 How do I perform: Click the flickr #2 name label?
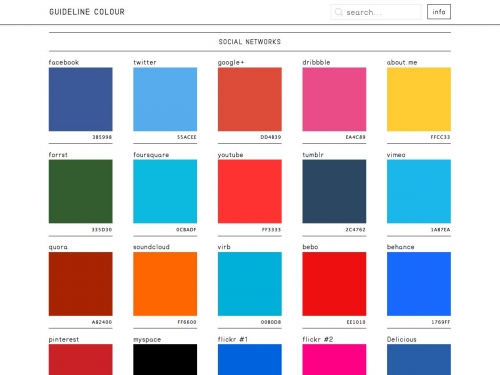pos(317,339)
